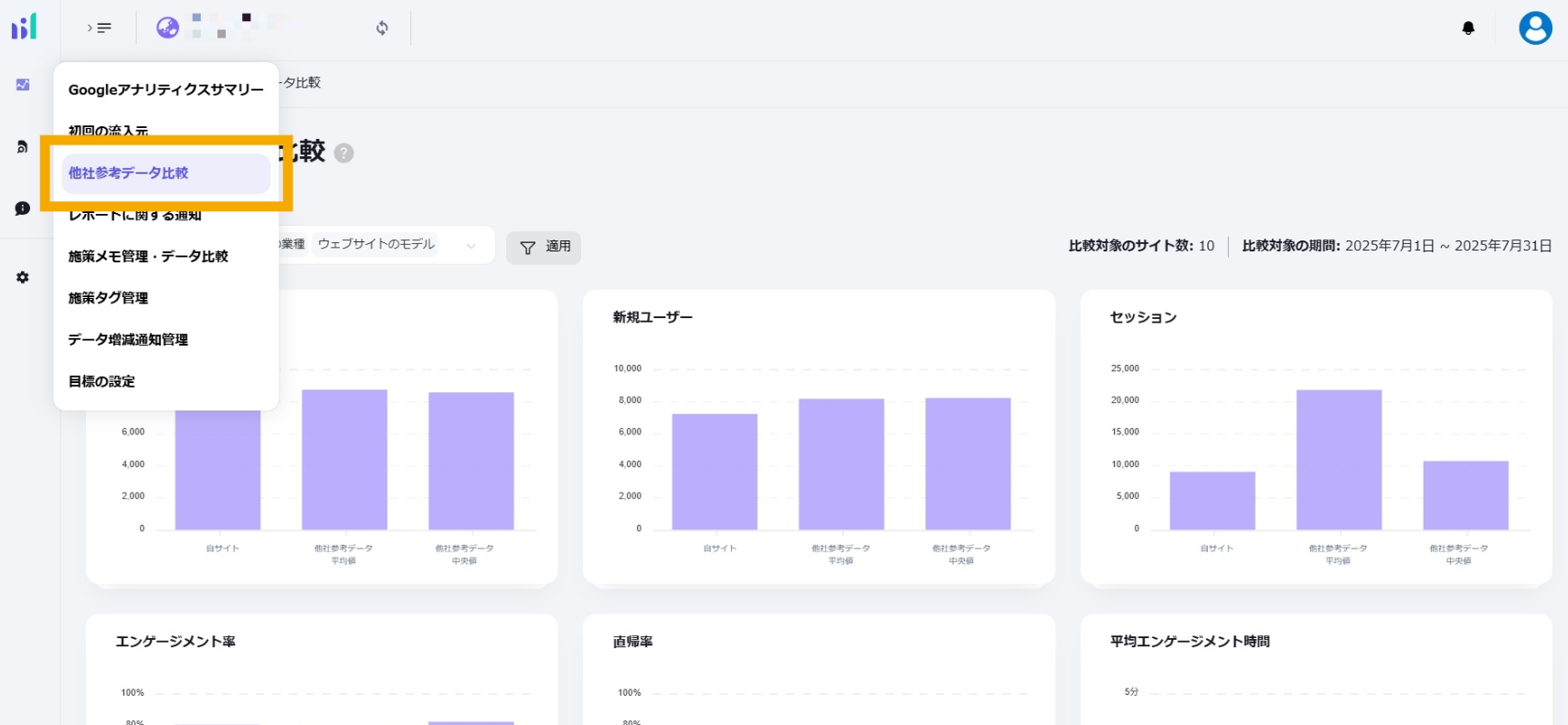The image size is (1568, 725).
Task: Open the analytics chart sidebar icon
Action: pyautogui.click(x=23, y=85)
